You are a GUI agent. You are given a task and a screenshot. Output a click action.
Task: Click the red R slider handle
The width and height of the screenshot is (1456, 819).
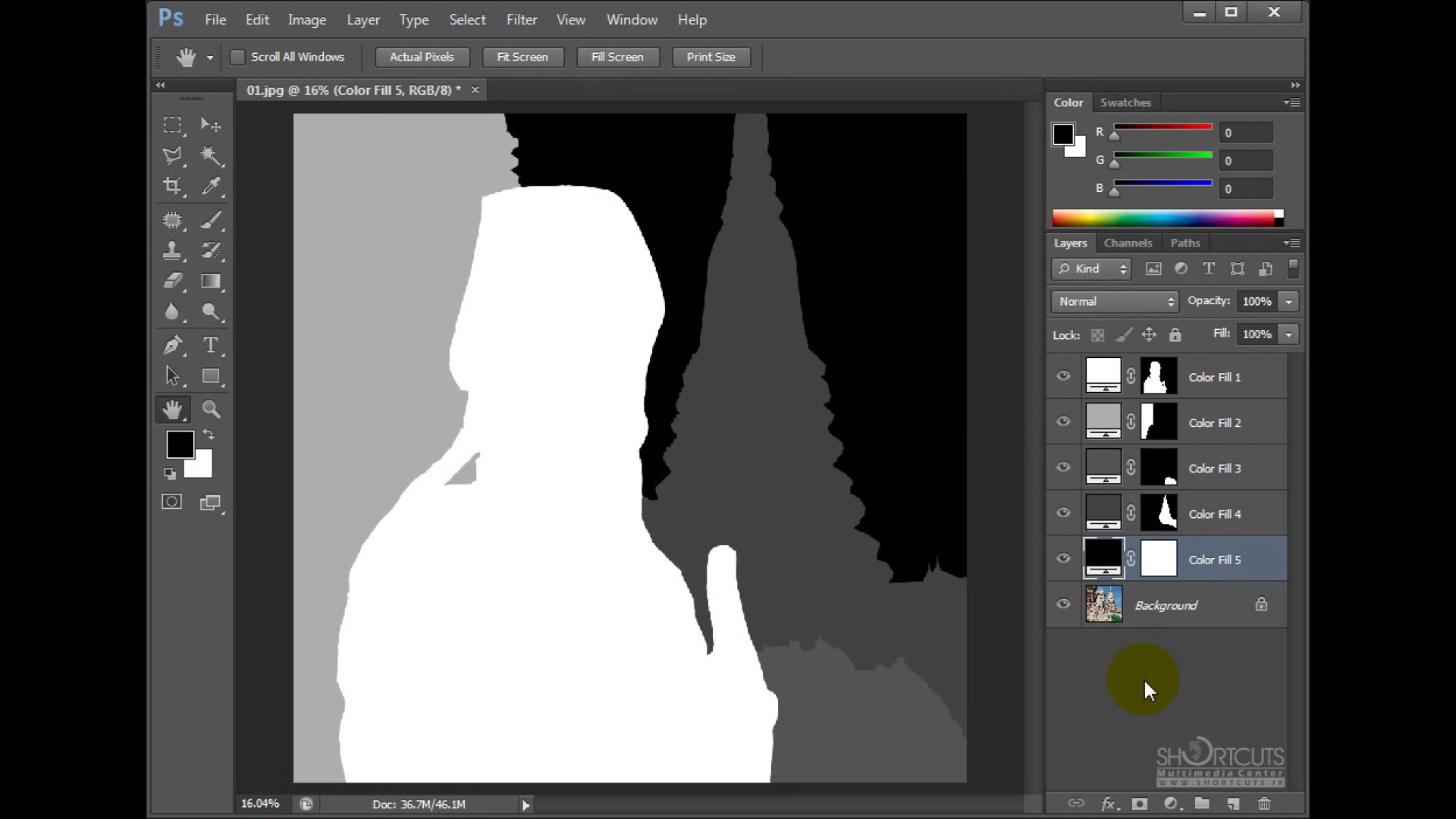[x=1114, y=136]
